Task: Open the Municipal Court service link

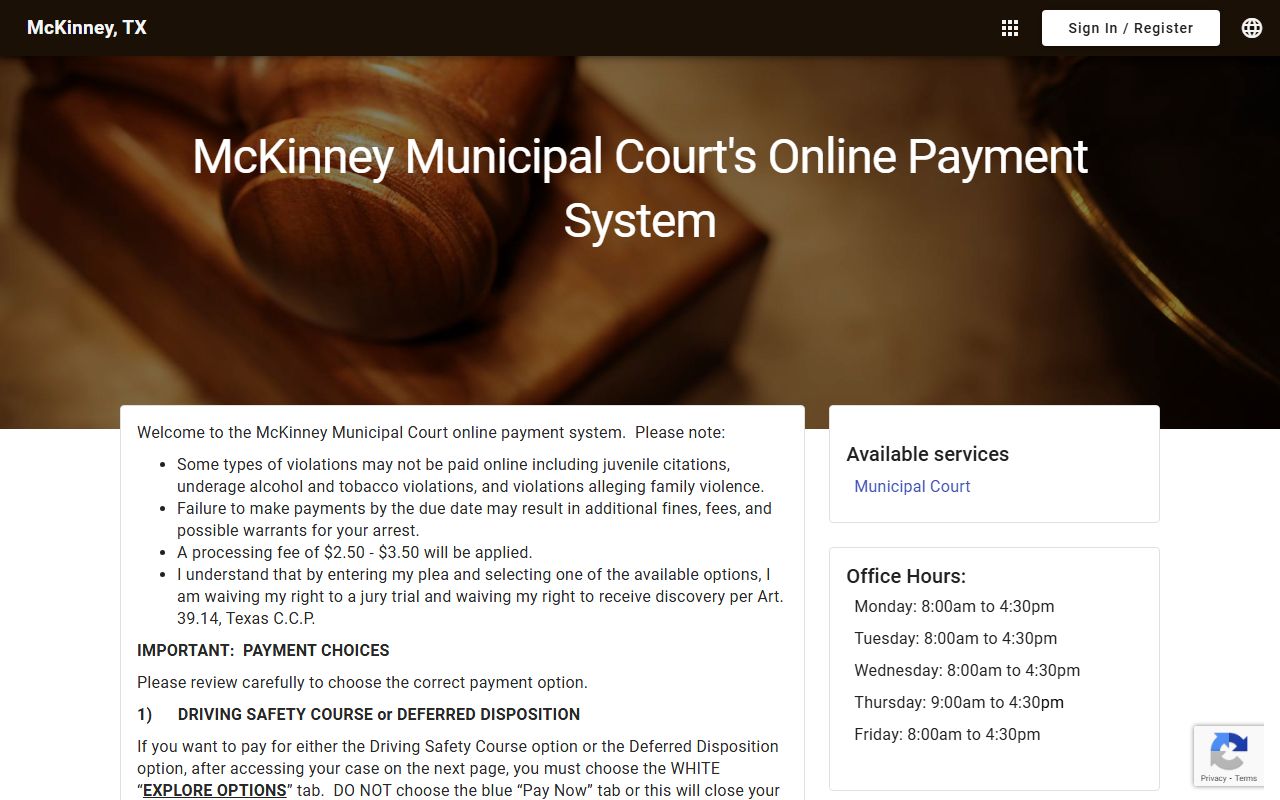Action: point(912,486)
